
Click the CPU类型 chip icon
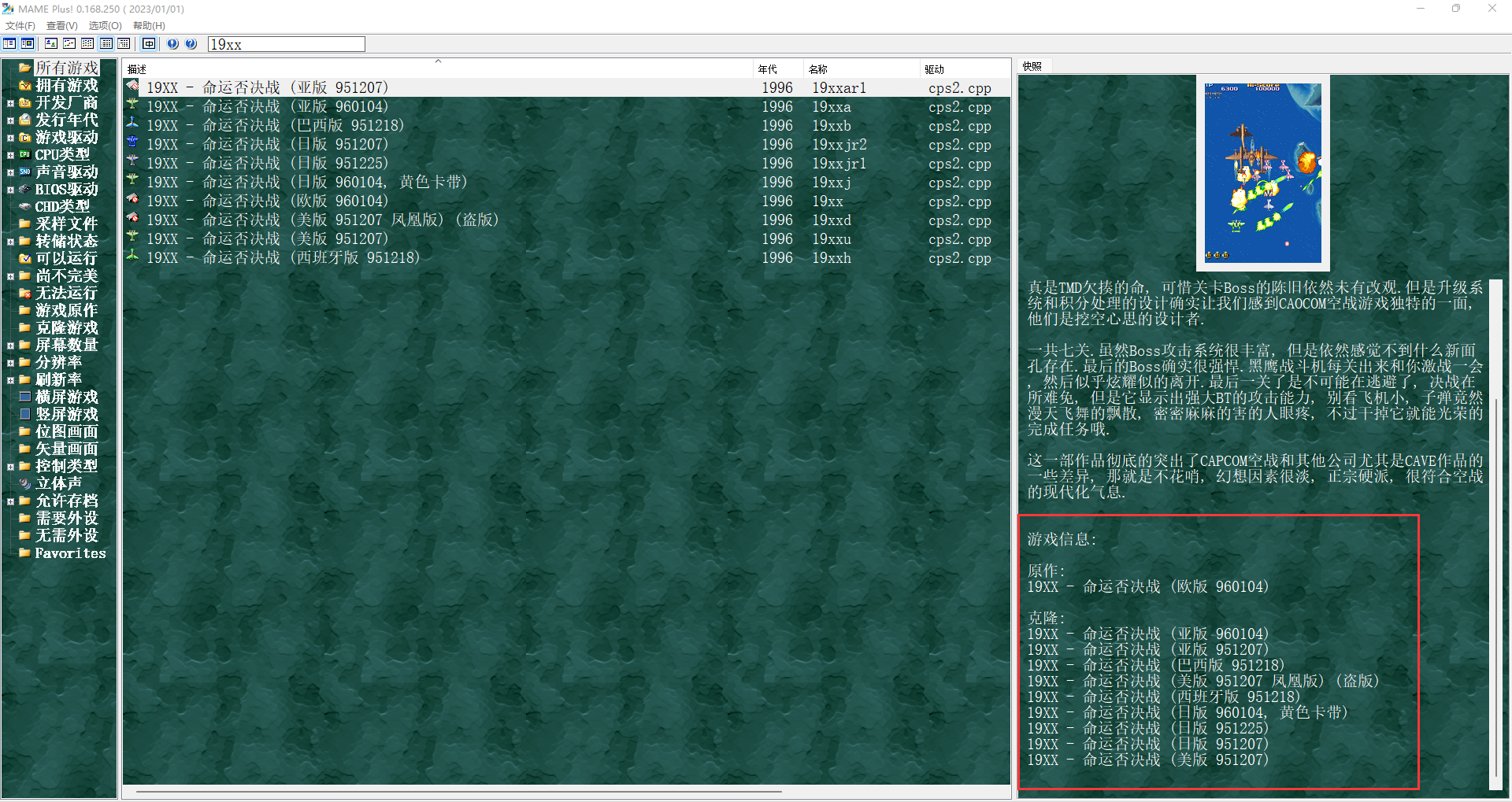point(25,155)
